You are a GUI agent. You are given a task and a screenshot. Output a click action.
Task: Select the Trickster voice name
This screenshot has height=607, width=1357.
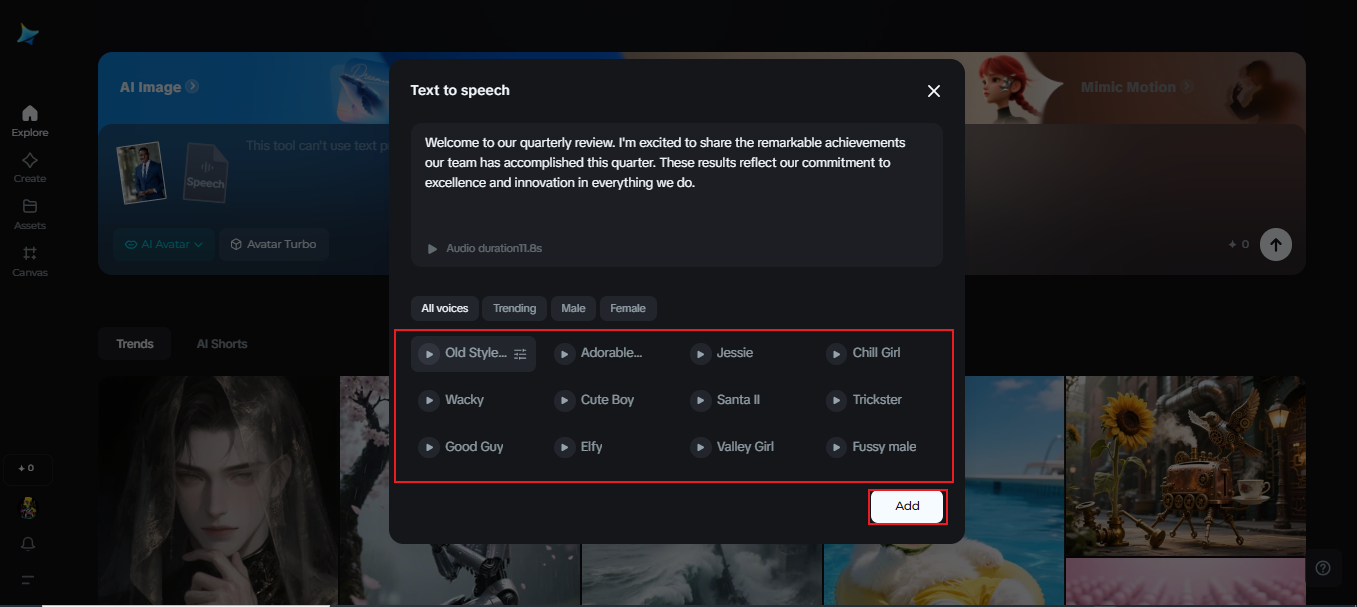coord(877,400)
